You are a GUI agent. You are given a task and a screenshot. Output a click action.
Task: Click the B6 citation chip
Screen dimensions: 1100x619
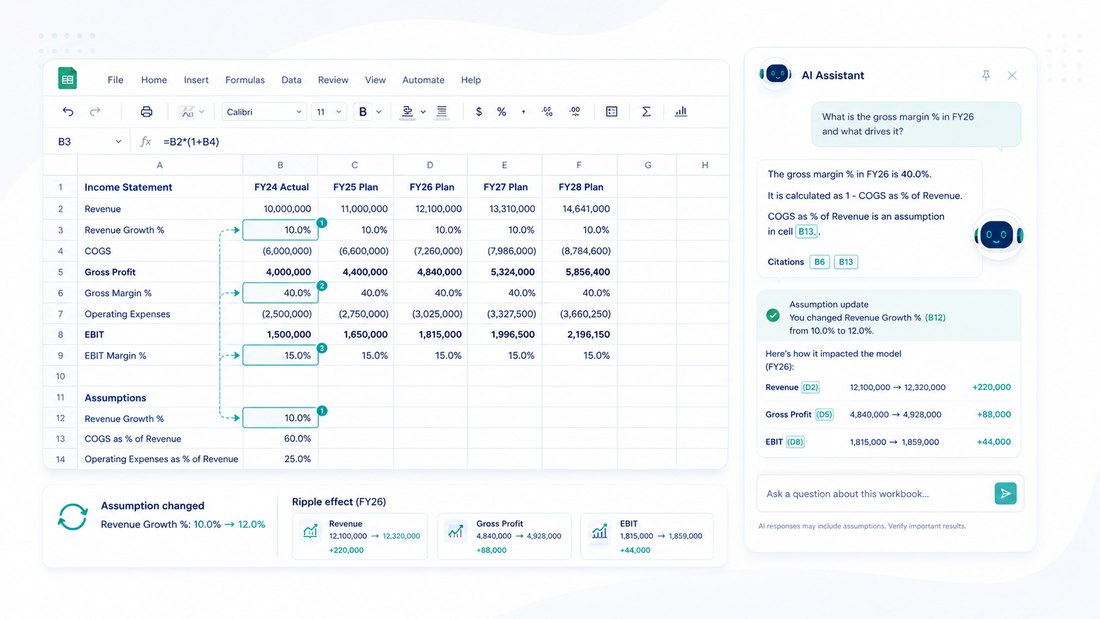click(819, 262)
